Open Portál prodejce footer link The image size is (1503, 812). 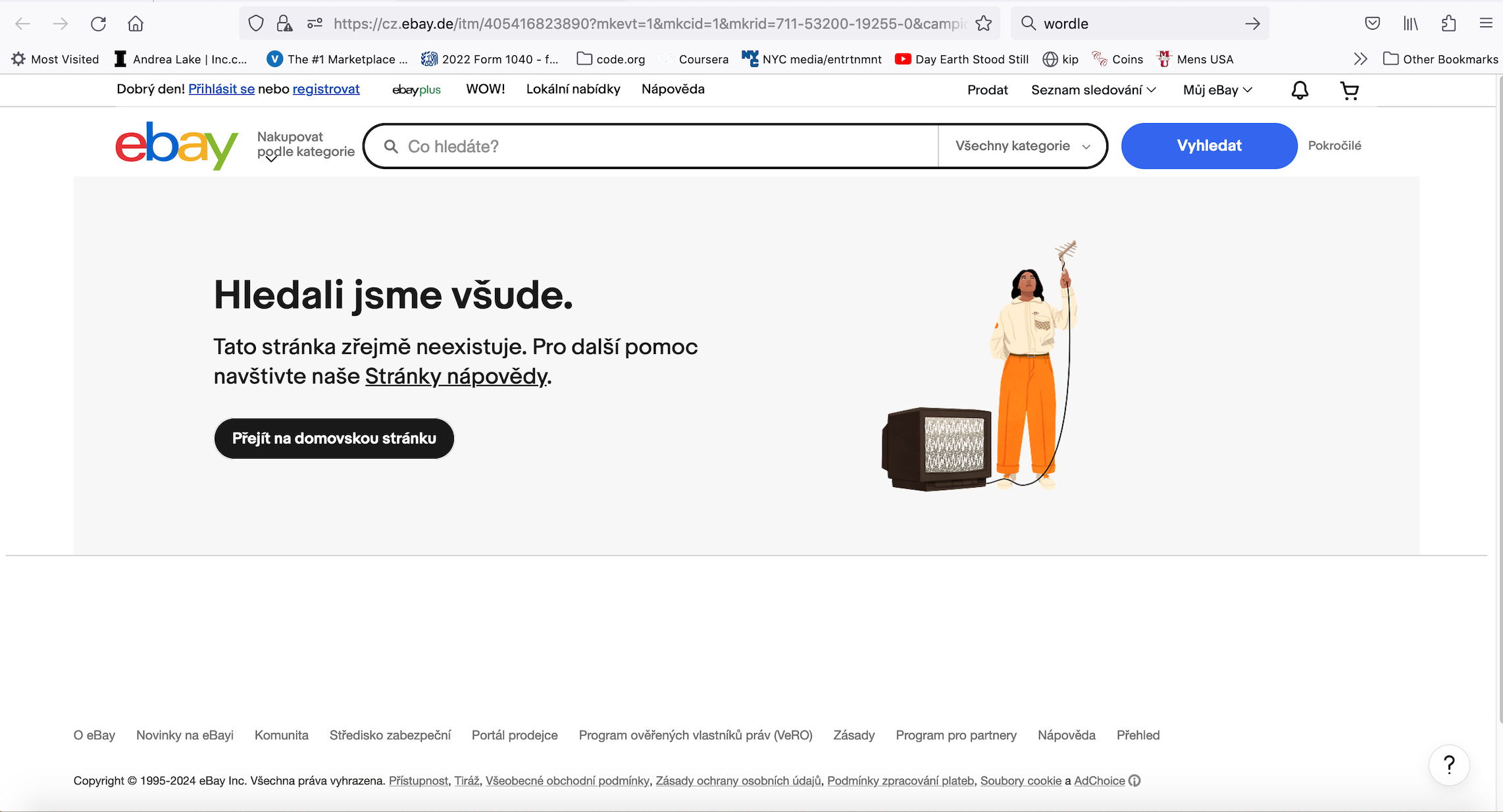pos(515,735)
